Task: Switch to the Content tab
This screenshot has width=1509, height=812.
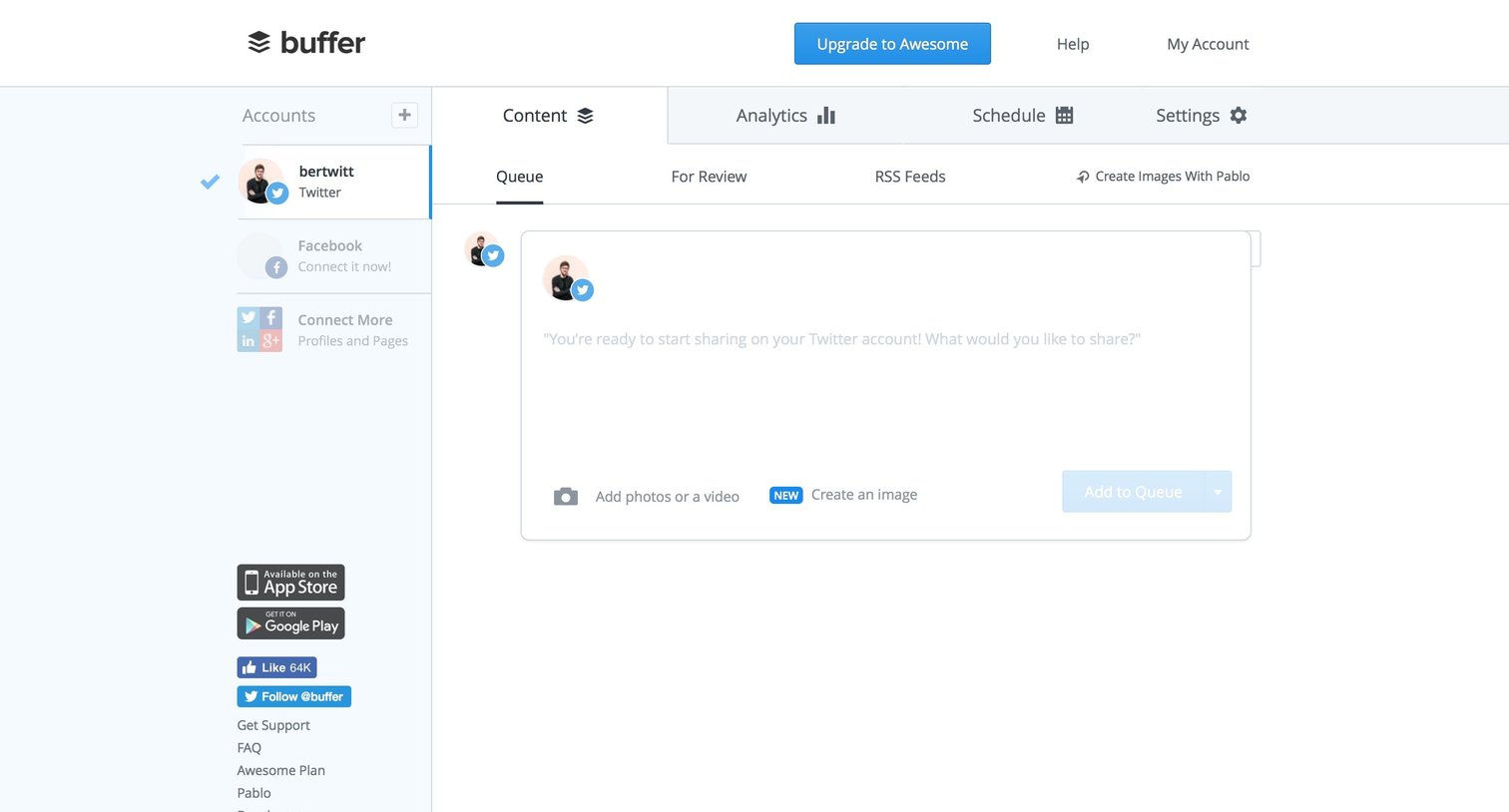Action: tap(549, 116)
